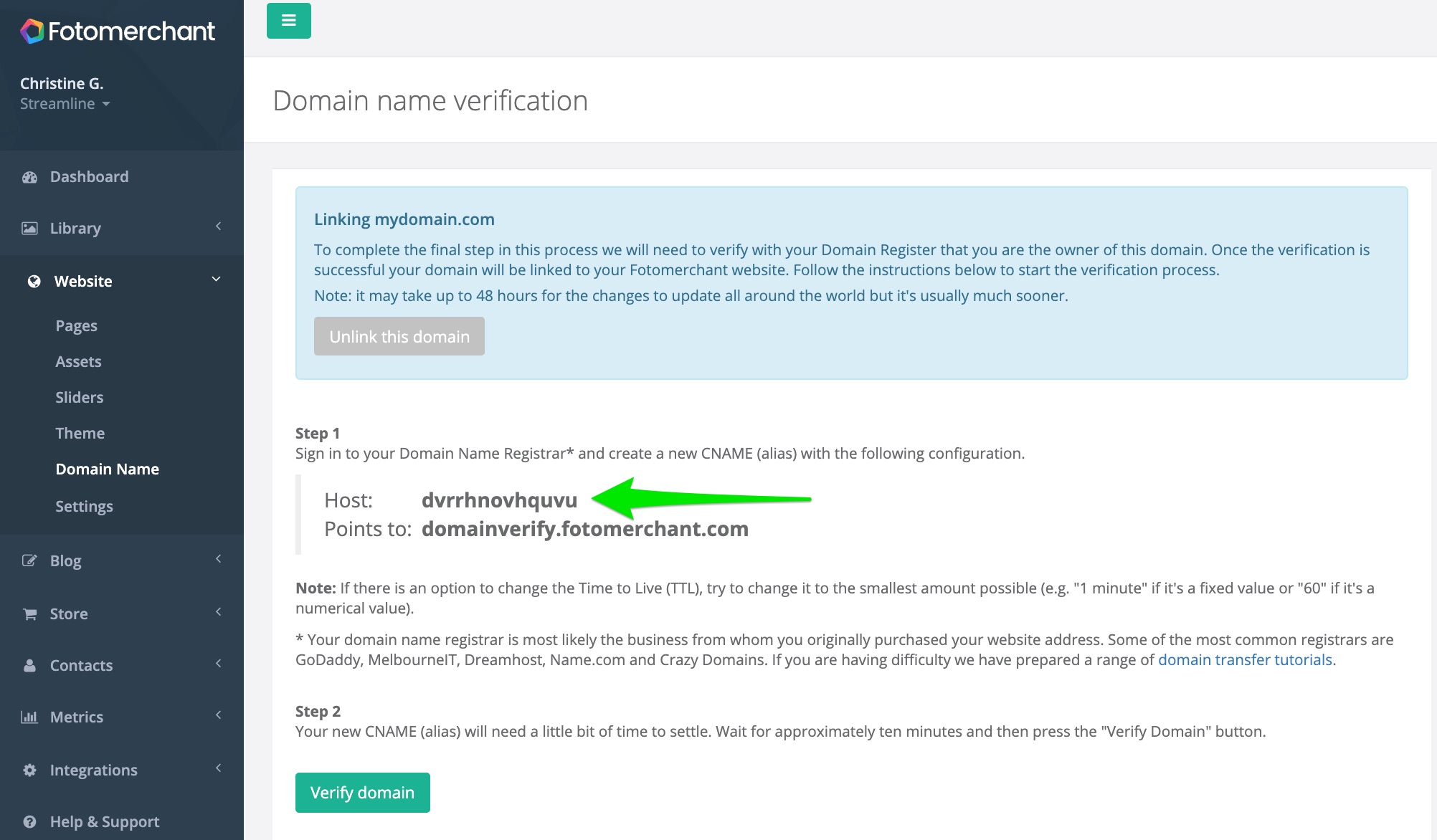The height and width of the screenshot is (840, 1437).
Task: Expand the Library submenu chevron
Action: tap(218, 226)
